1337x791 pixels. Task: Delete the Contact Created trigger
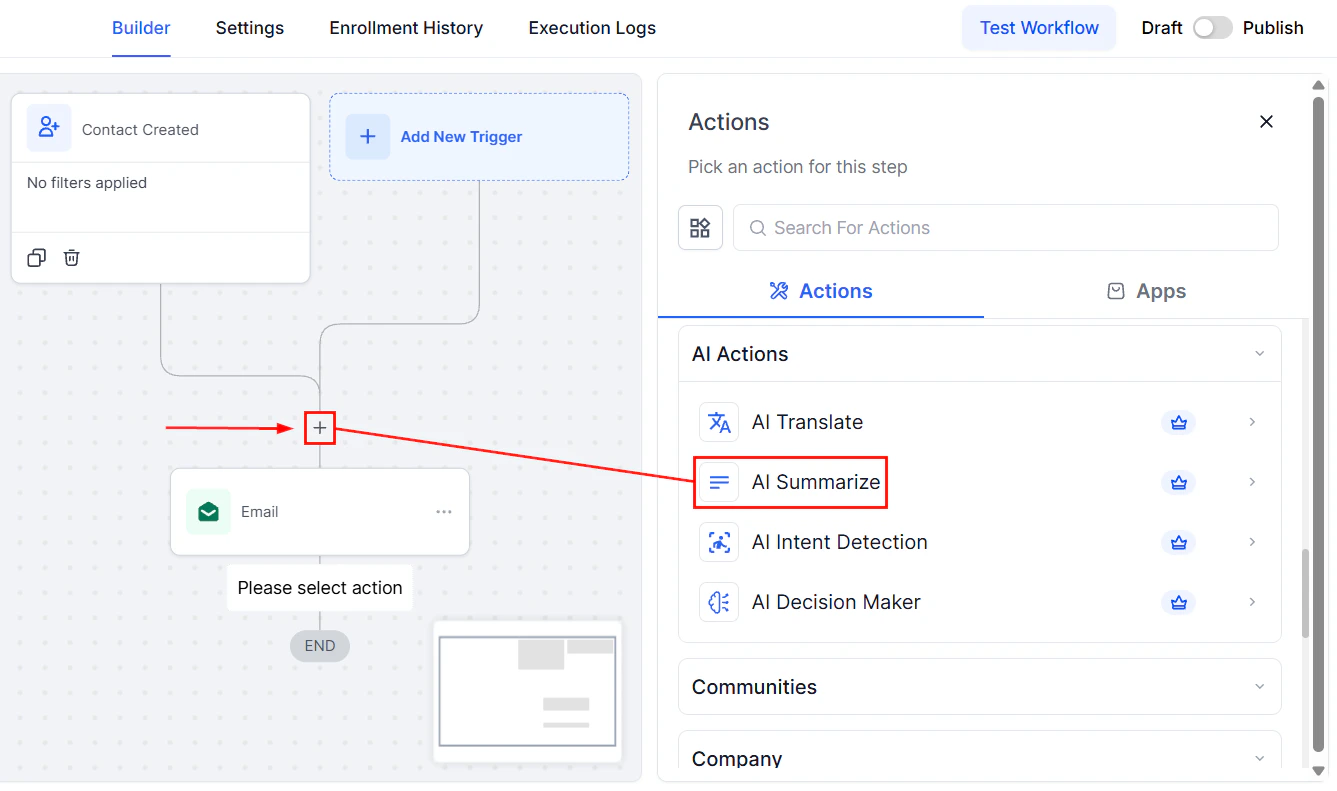click(x=71, y=257)
